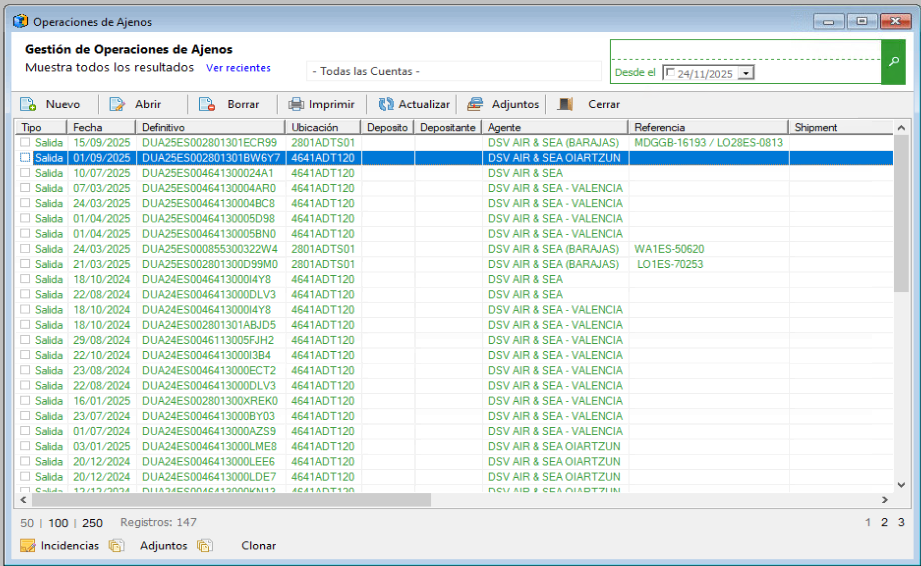Open the Desde el date picker dropdown

[x=746, y=73]
